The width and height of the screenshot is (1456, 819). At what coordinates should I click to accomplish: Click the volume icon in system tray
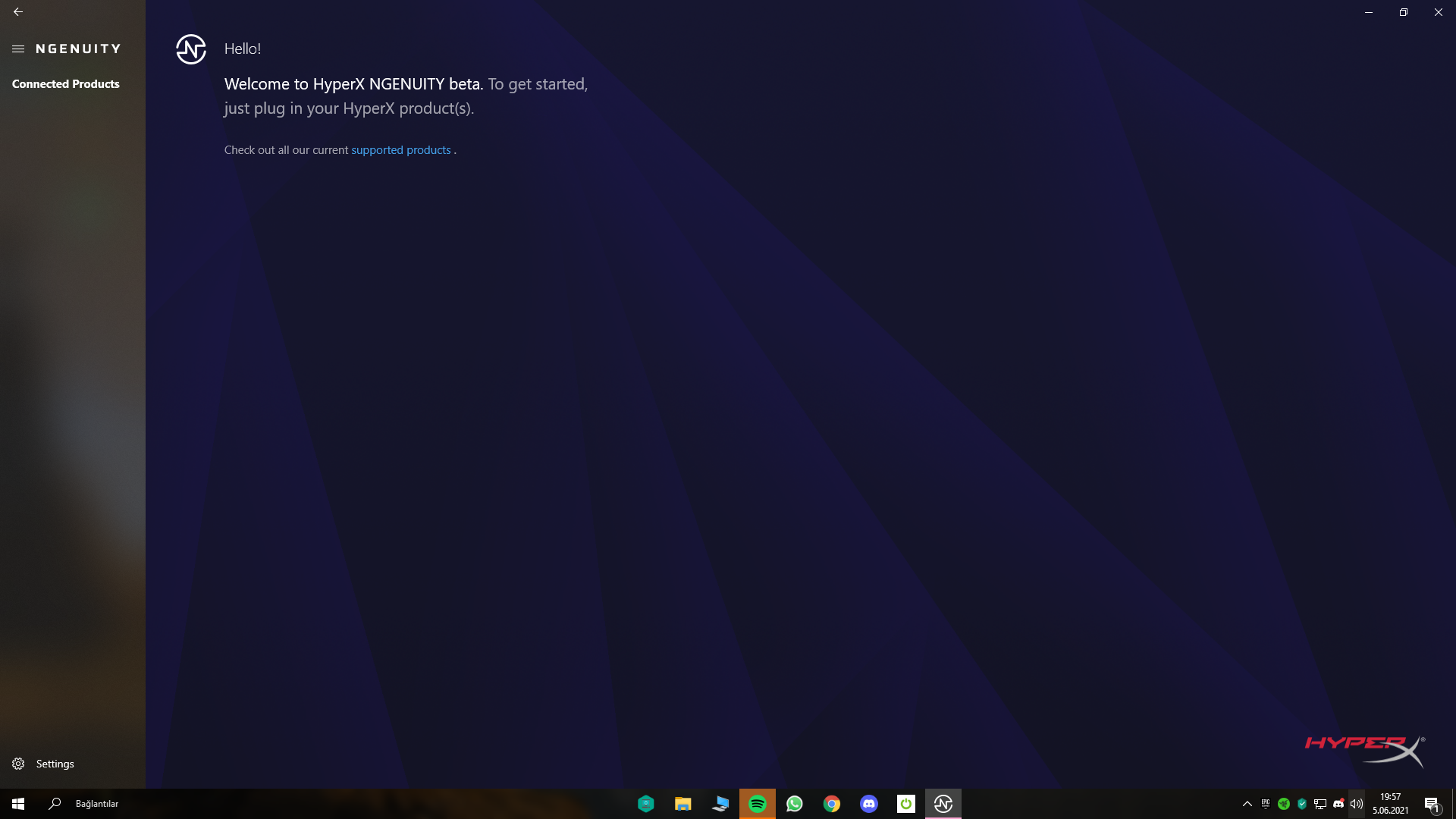[x=1357, y=804]
